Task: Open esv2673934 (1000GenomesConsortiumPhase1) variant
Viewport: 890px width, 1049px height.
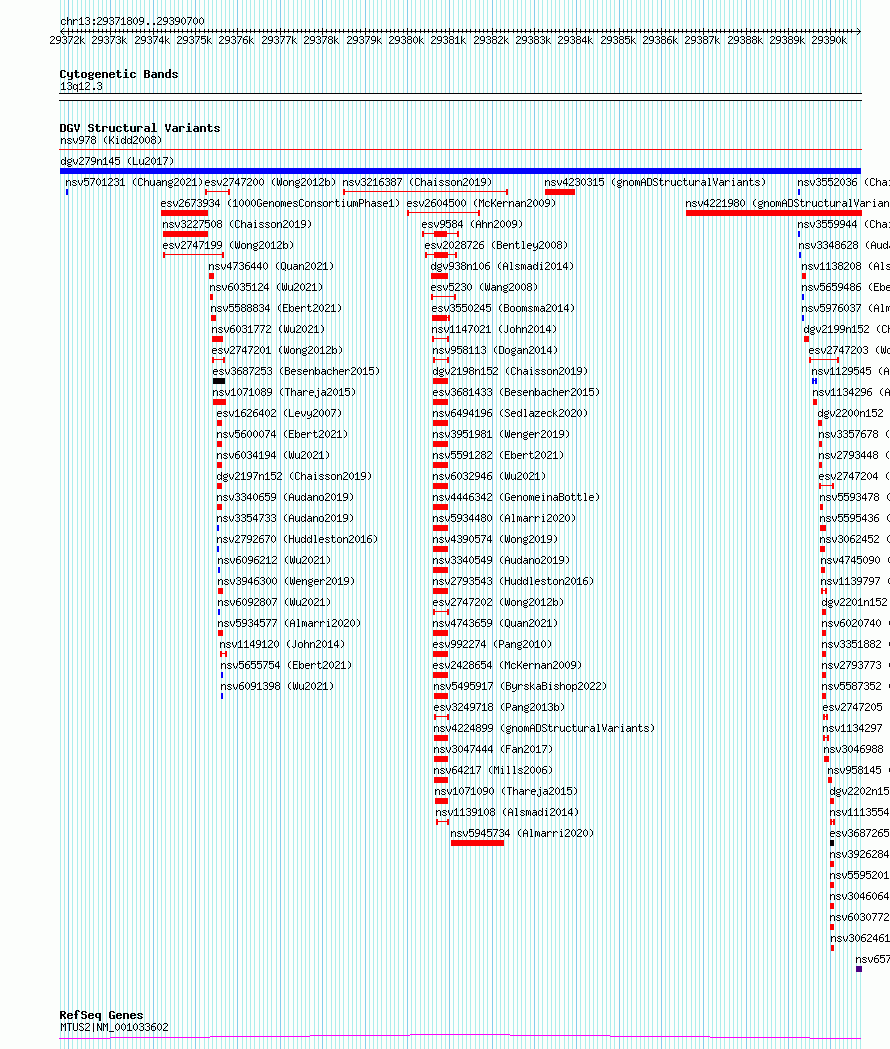Action: point(280,203)
